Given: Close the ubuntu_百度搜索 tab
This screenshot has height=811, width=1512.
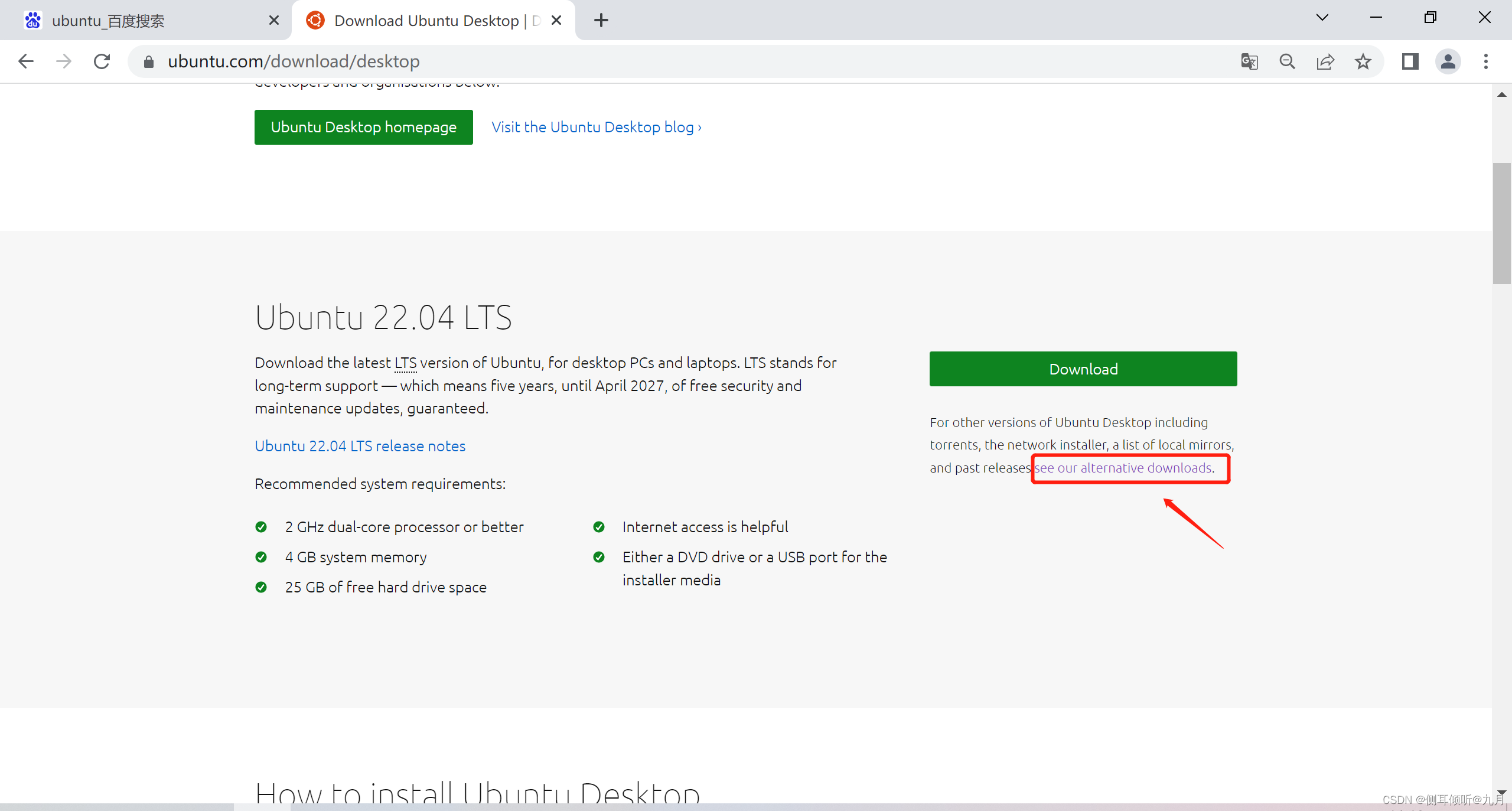Looking at the screenshot, I should click(273, 21).
